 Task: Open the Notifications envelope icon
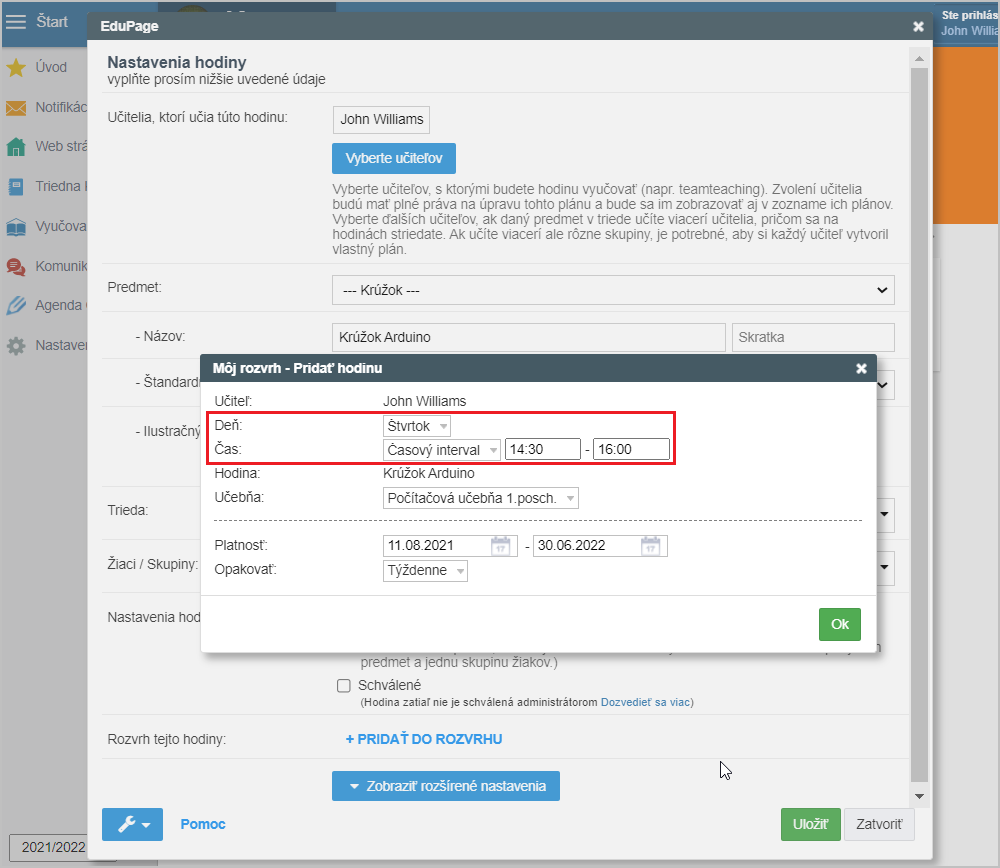pyautogui.click(x=16, y=108)
